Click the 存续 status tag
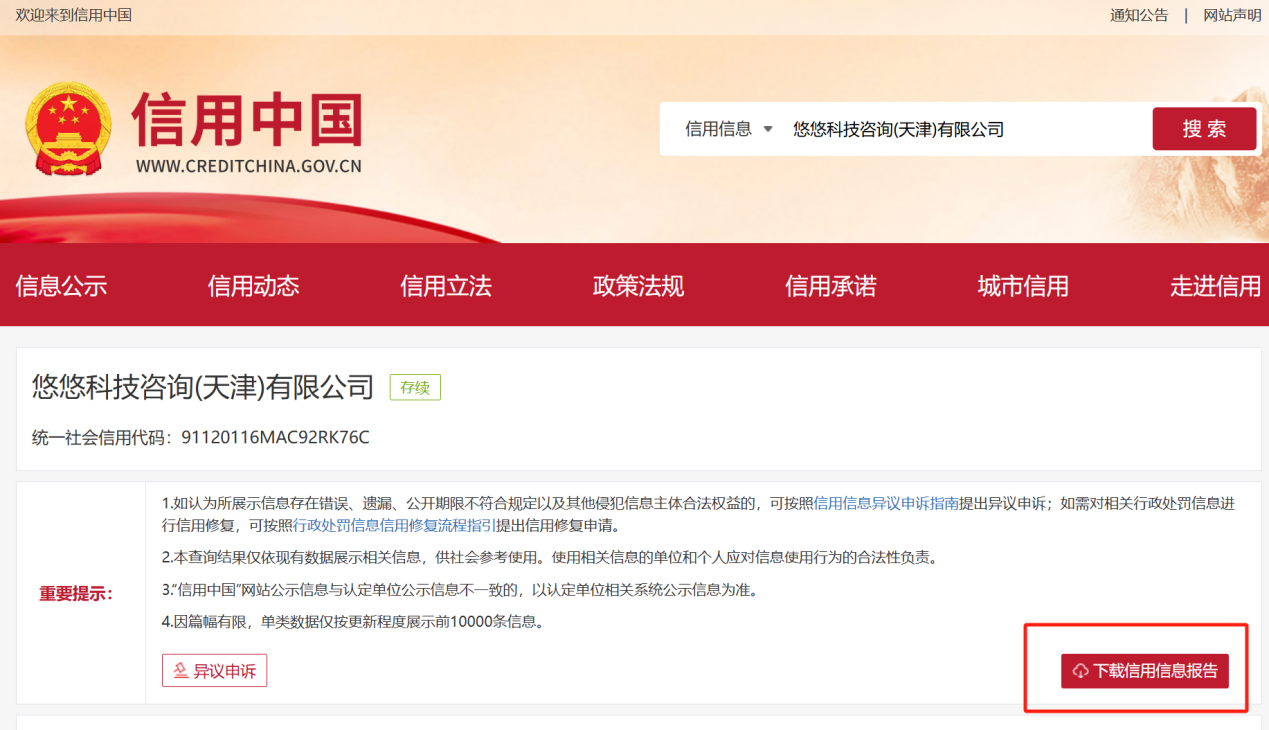Image resolution: width=1269 pixels, height=730 pixels. pyautogui.click(x=415, y=387)
